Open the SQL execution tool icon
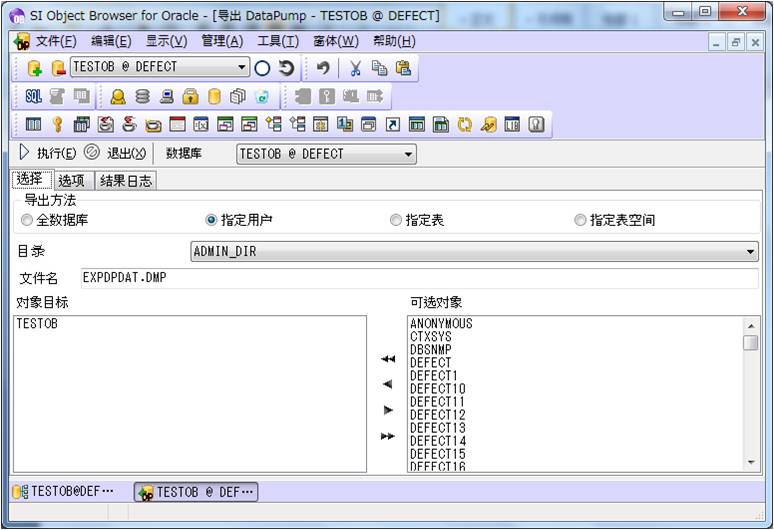 tap(33, 96)
